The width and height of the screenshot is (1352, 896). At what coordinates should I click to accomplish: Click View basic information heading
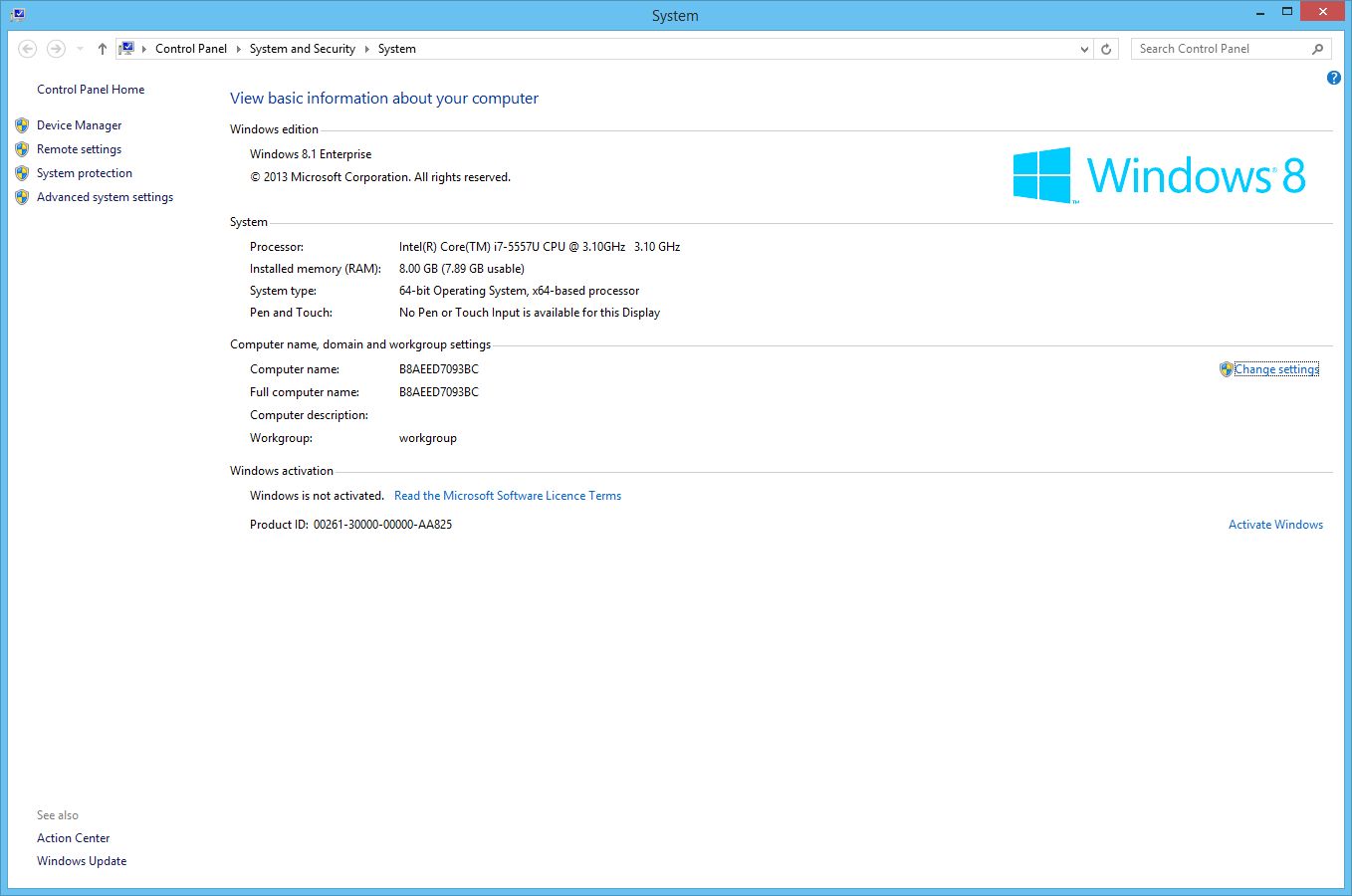click(x=384, y=99)
